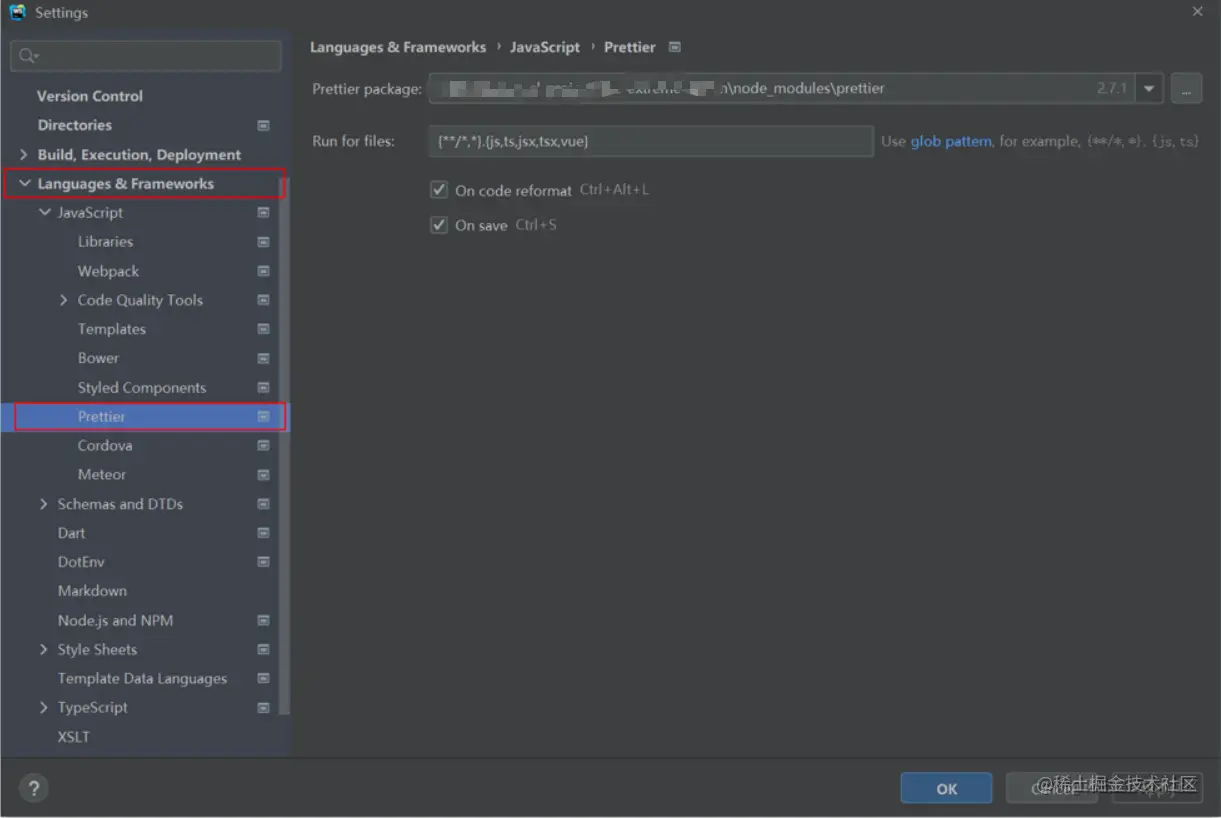The width and height of the screenshot is (1221, 818).
Task: Open the Webpack settings page
Action: (x=109, y=271)
